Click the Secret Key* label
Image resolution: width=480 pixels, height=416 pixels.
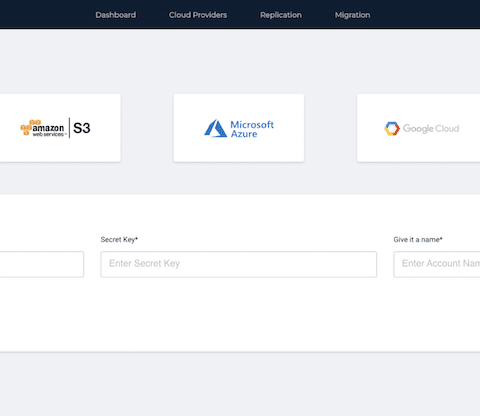click(119, 239)
